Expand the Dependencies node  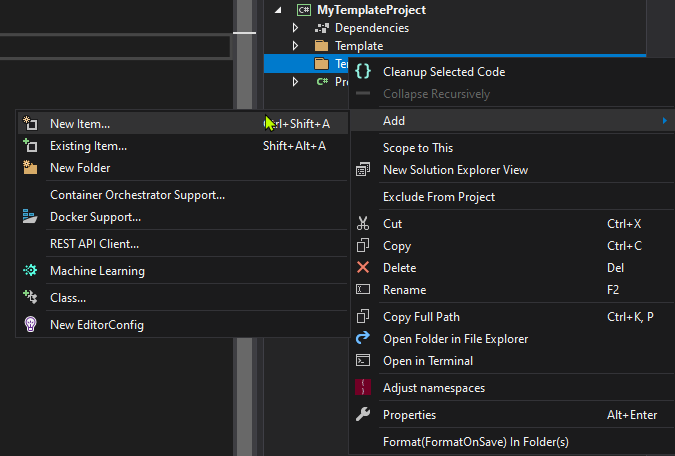(x=295, y=28)
